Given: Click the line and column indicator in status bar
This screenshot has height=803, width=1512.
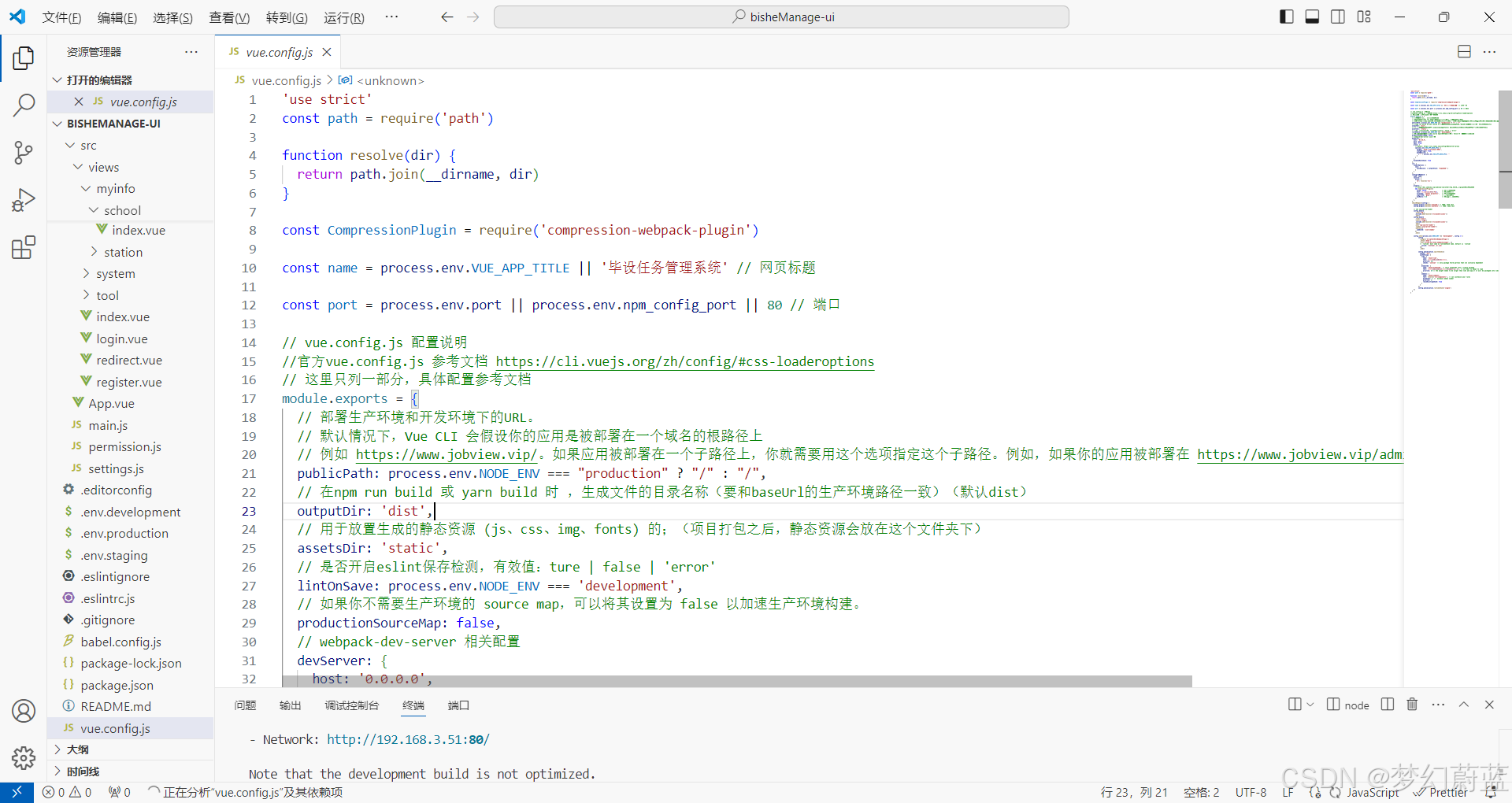Looking at the screenshot, I should (1134, 792).
